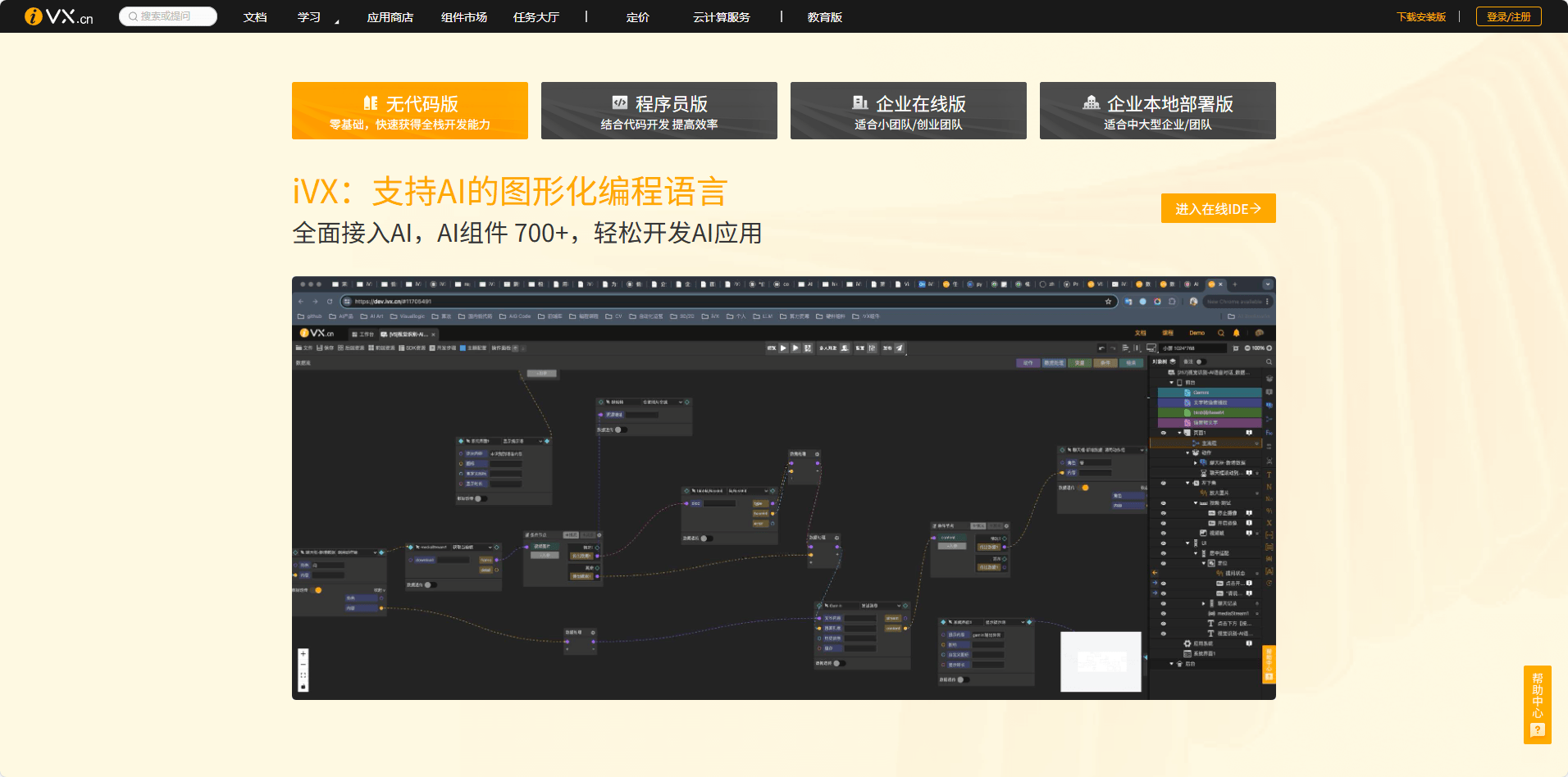
Task: Click the 下载安装版 link
Action: tap(1420, 17)
